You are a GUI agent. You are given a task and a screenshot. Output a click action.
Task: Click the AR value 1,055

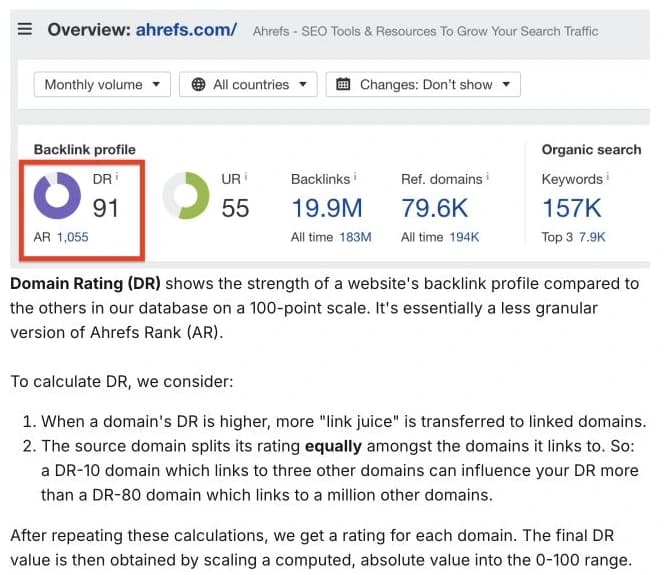coord(73,237)
